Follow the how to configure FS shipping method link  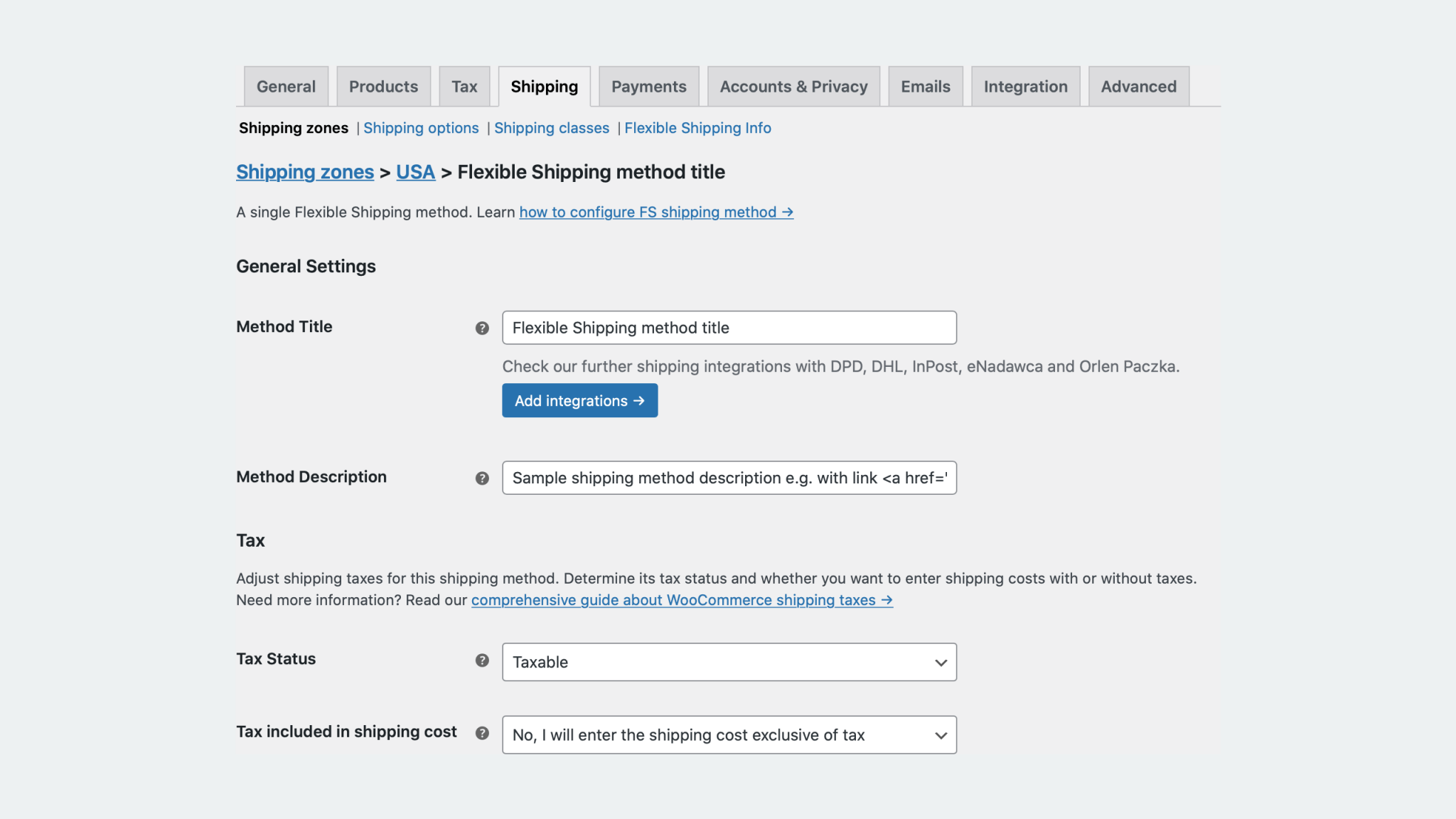click(655, 212)
